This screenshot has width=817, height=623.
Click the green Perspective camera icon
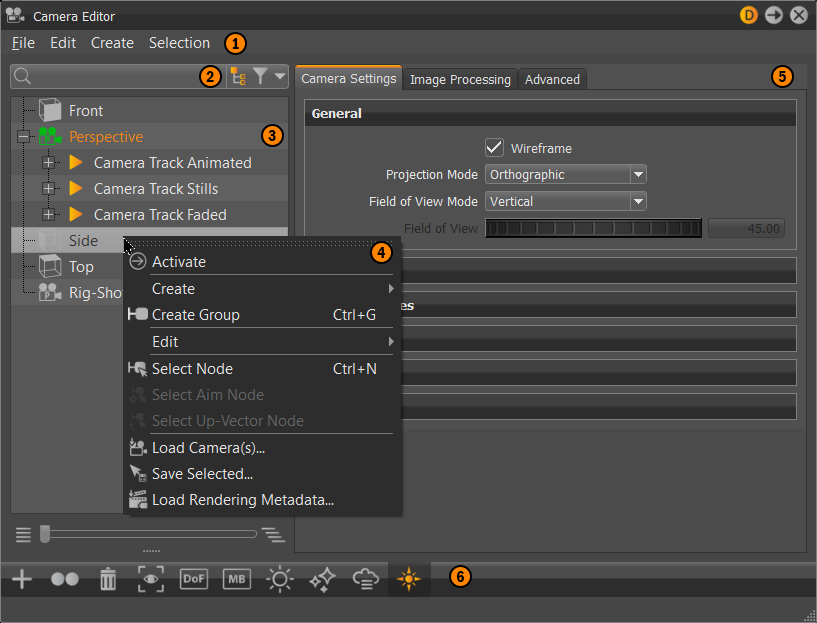50,136
